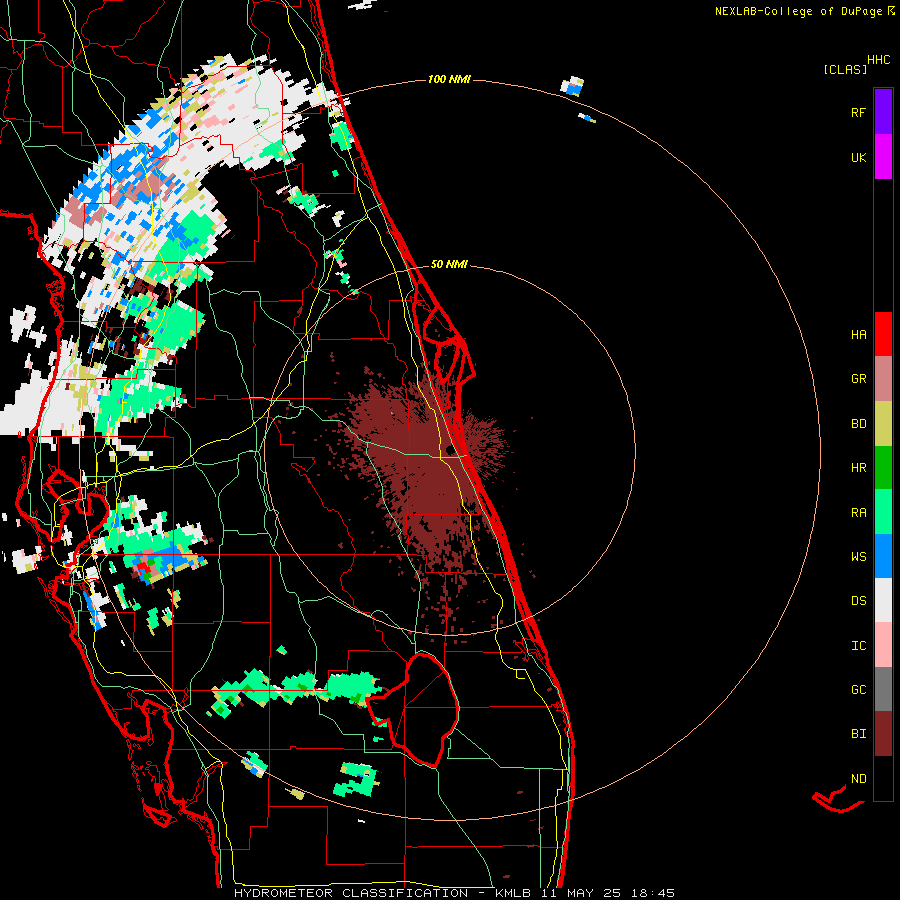
Task: Click the RA light green legend swatch
Action: point(883,512)
